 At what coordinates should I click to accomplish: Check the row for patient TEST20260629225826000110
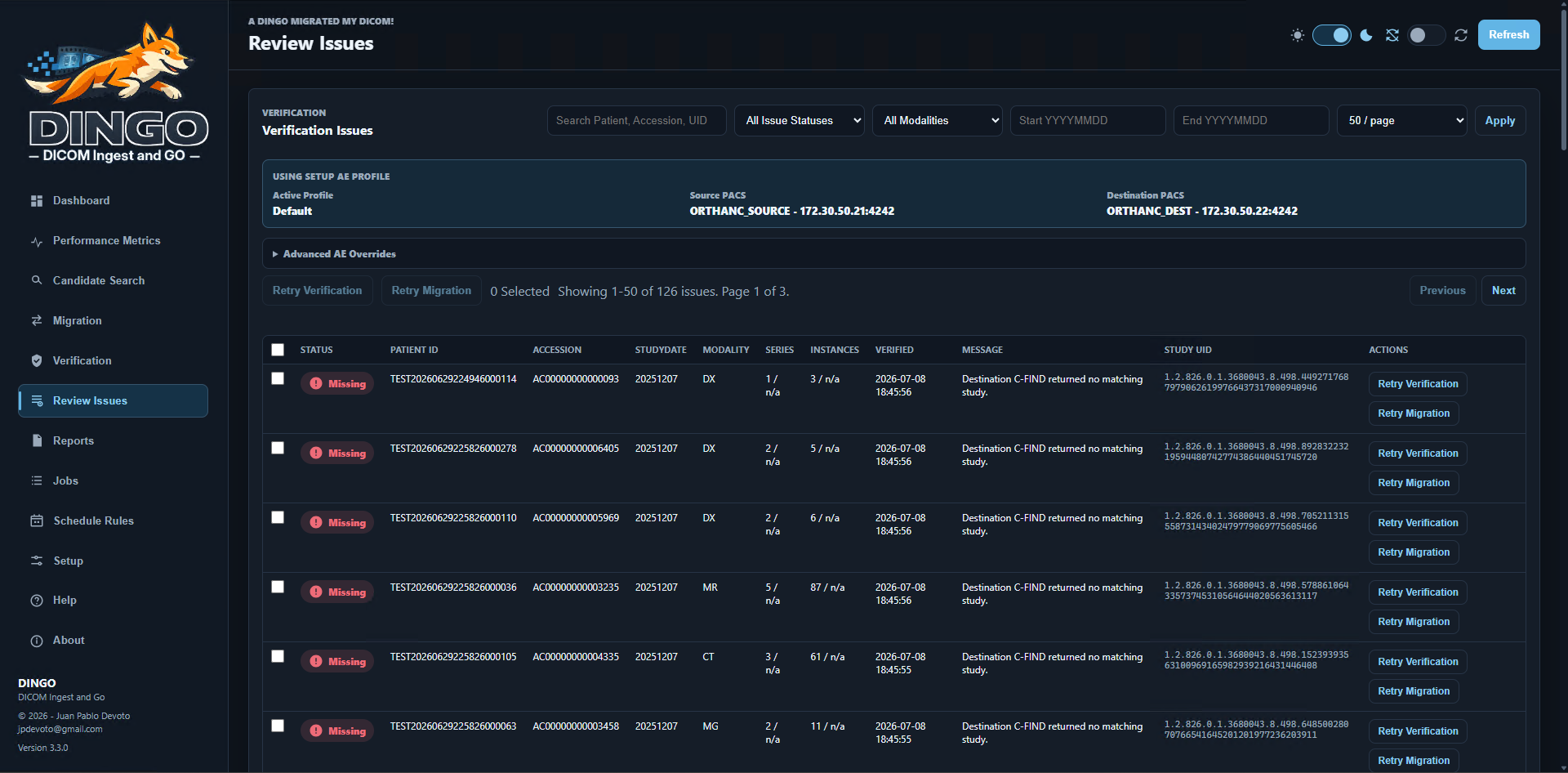point(278,517)
